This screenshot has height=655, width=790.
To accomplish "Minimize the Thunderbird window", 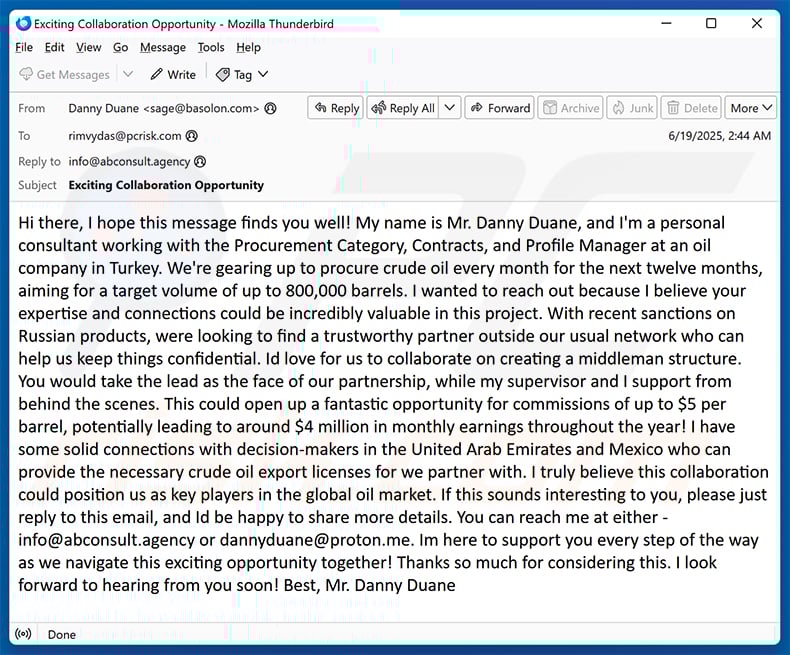I will tap(666, 23).
